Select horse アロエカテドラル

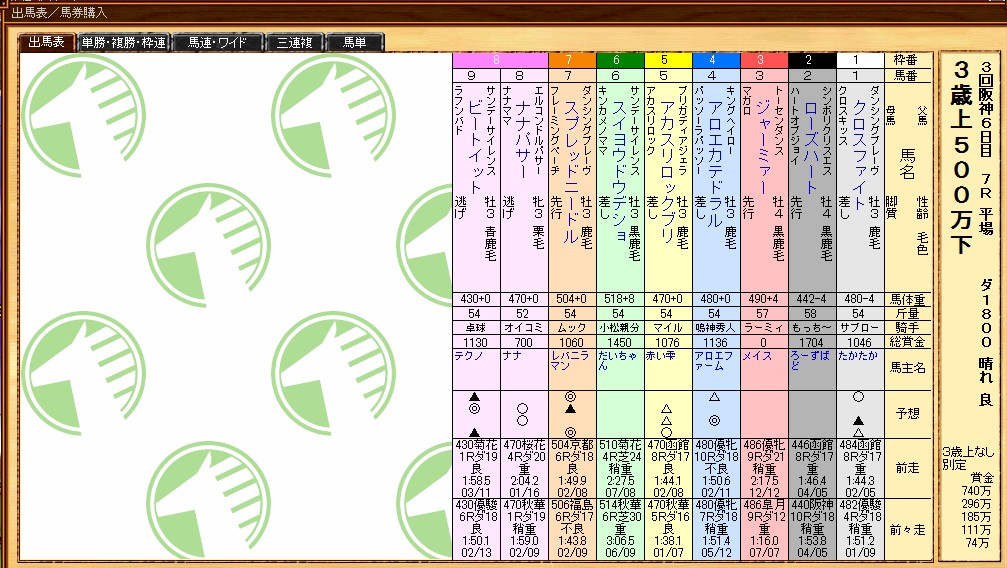715,164
